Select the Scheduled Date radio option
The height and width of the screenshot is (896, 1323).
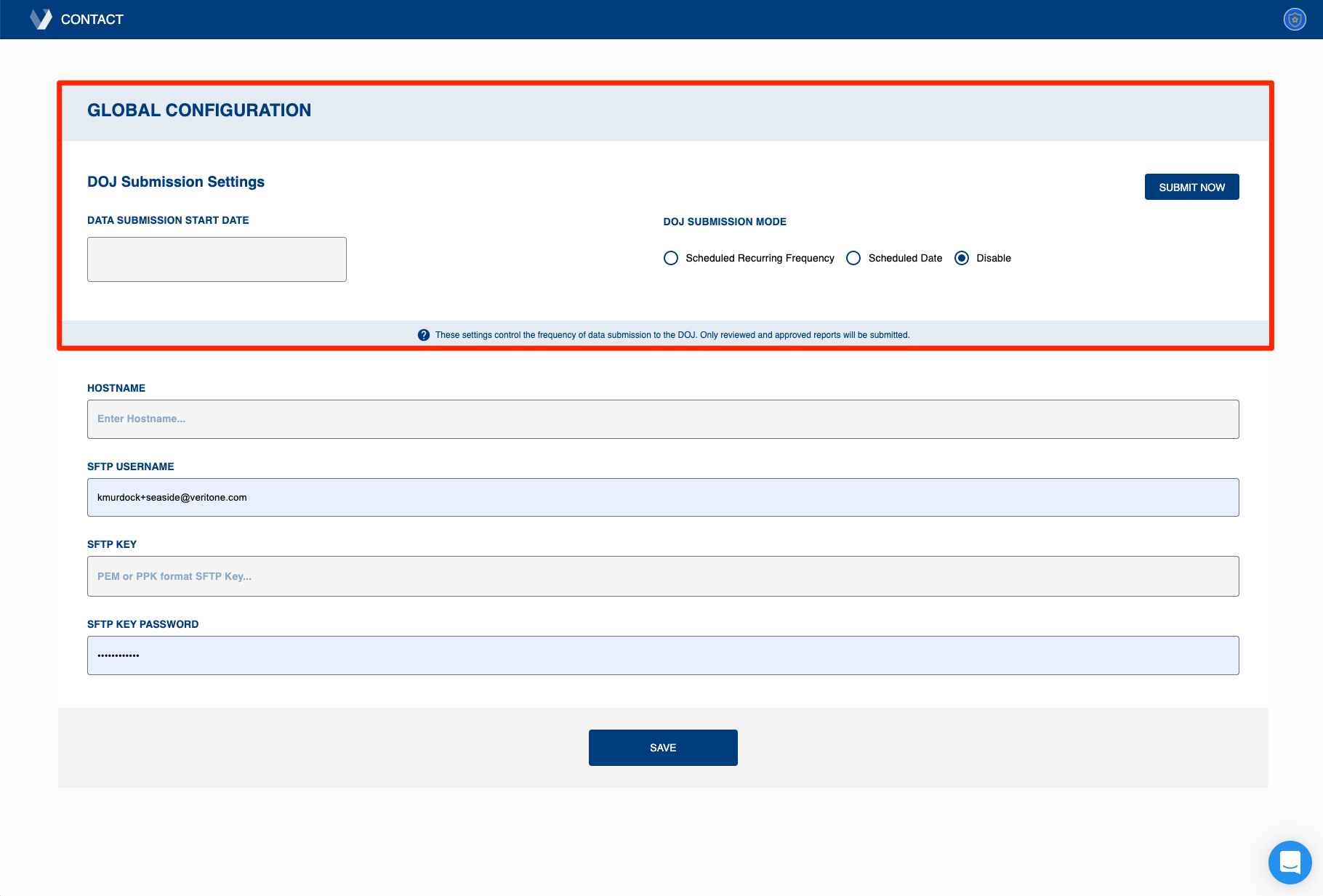853,258
